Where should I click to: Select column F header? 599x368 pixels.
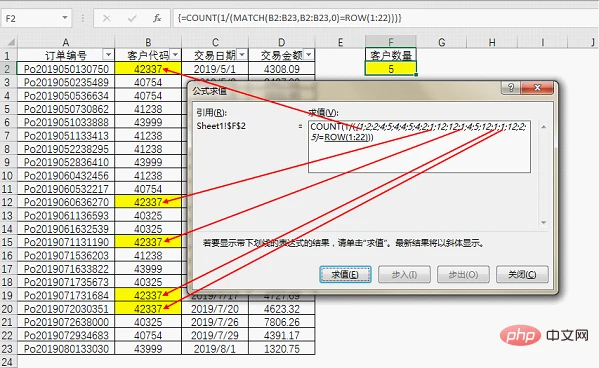[391, 42]
